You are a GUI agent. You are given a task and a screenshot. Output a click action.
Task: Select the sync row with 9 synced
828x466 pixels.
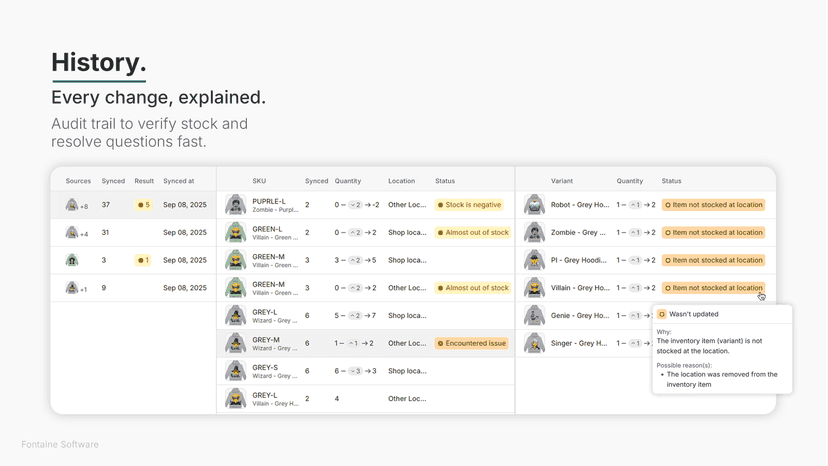click(134, 288)
